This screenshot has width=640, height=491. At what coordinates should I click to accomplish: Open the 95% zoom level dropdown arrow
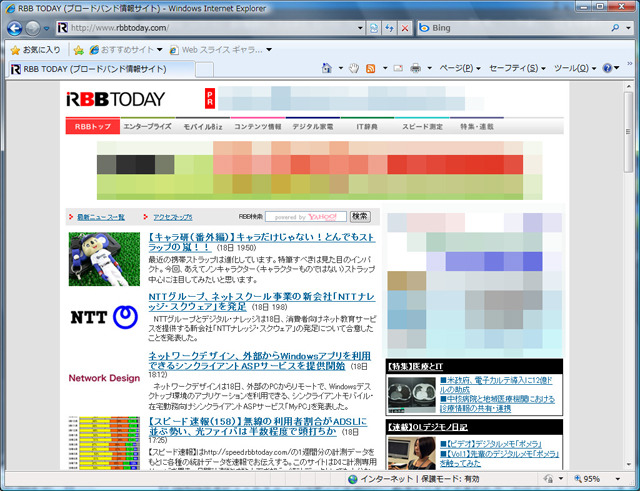pos(618,479)
